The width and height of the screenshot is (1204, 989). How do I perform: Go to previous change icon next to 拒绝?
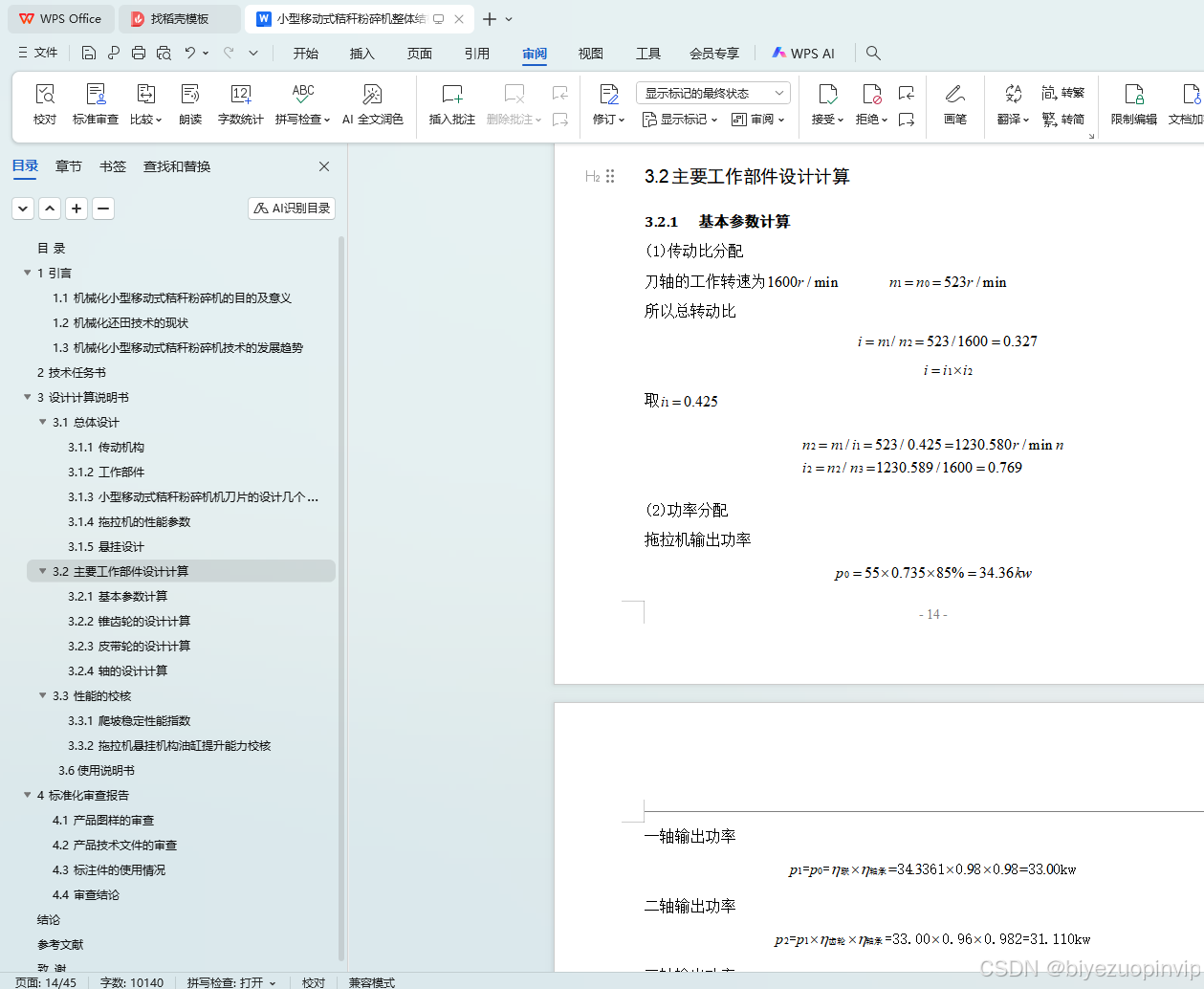907,93
